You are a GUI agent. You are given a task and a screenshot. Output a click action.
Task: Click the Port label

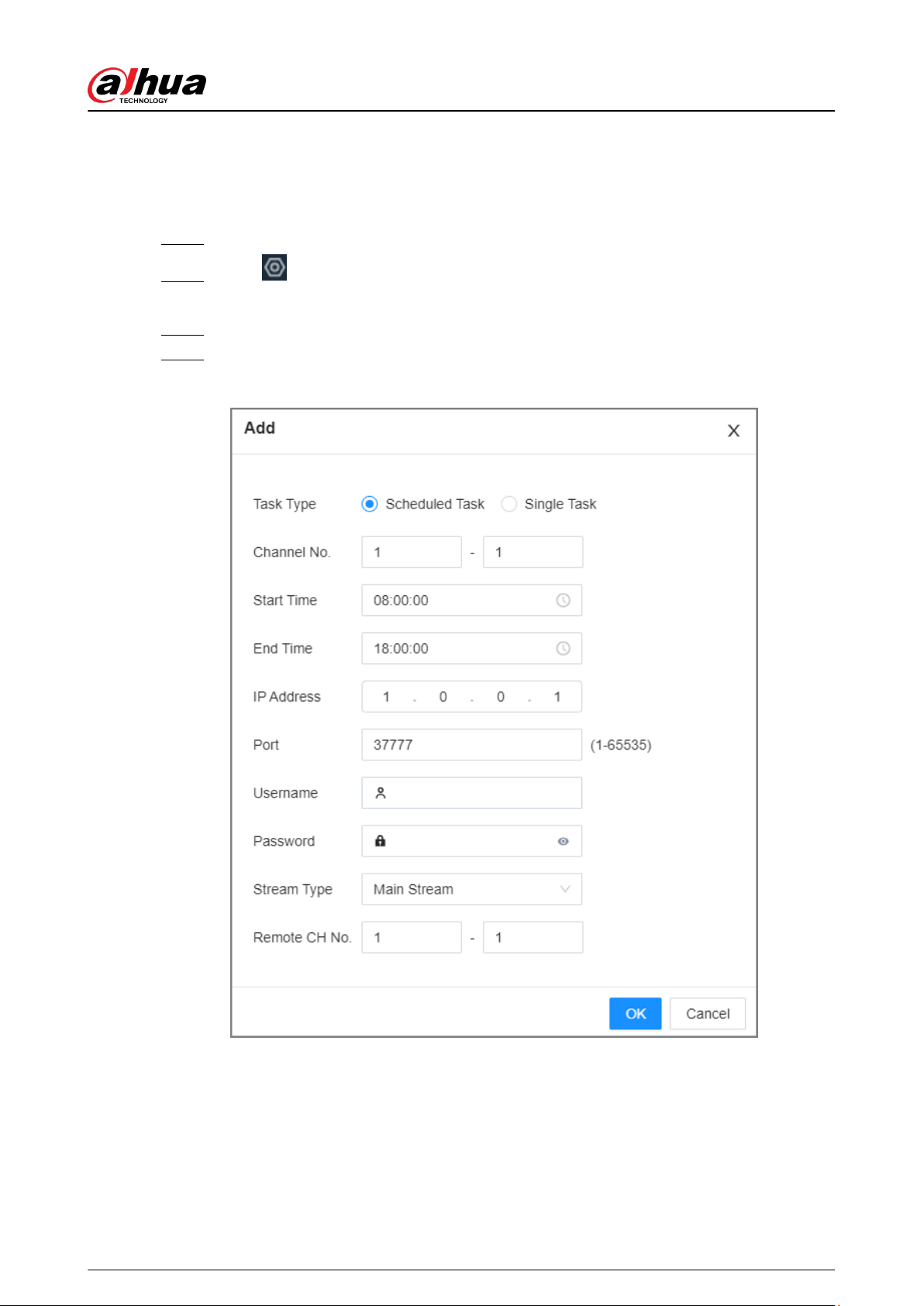click(266, 744)
